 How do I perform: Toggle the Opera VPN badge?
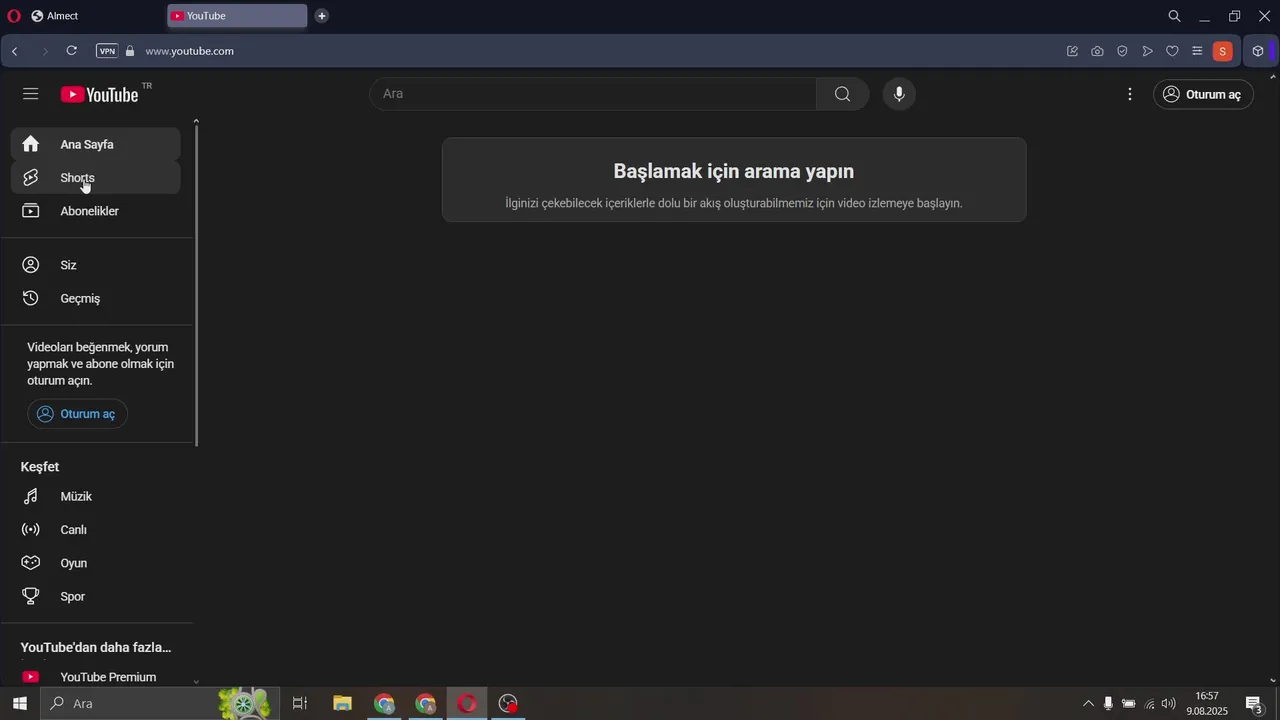107,51
